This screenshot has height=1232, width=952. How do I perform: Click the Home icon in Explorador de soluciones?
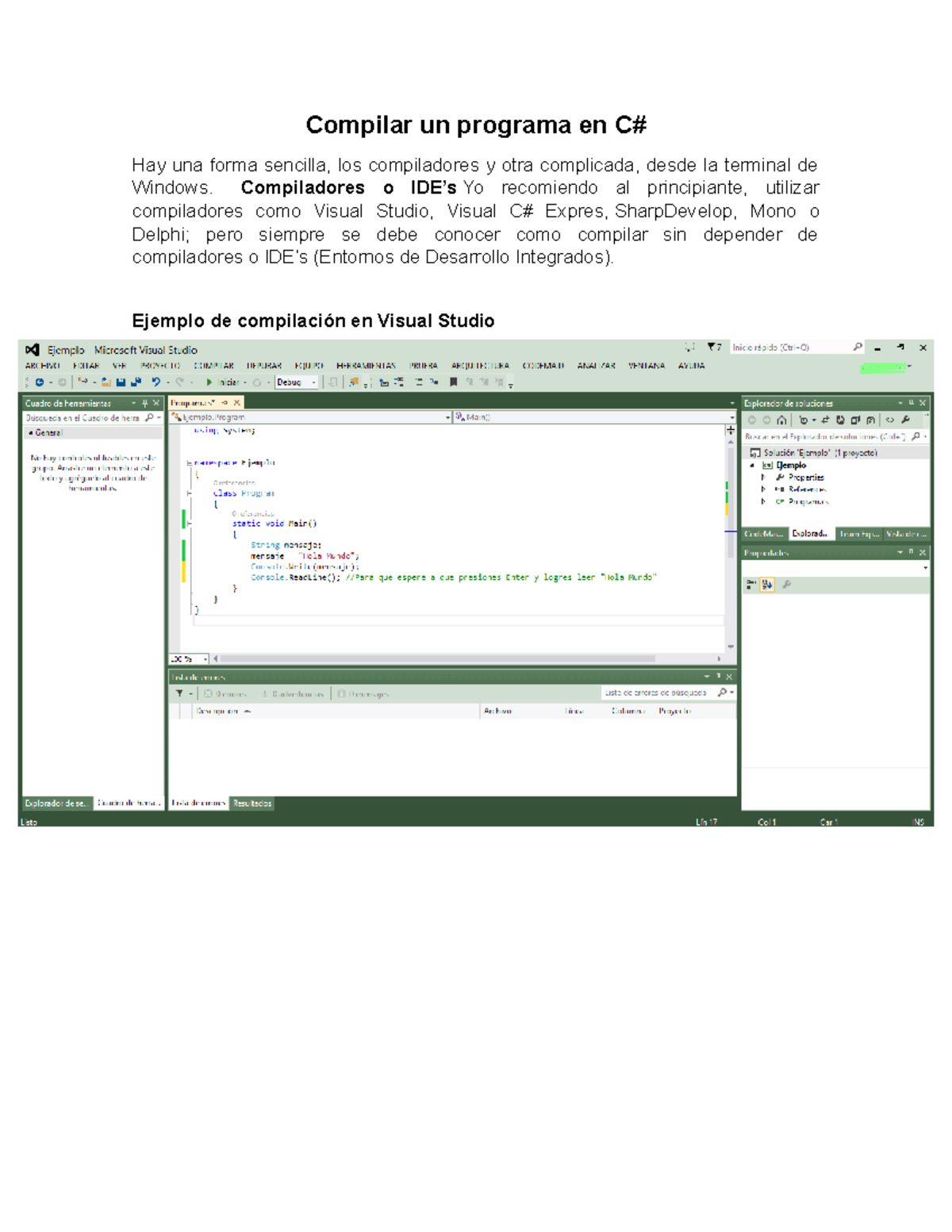781,420
